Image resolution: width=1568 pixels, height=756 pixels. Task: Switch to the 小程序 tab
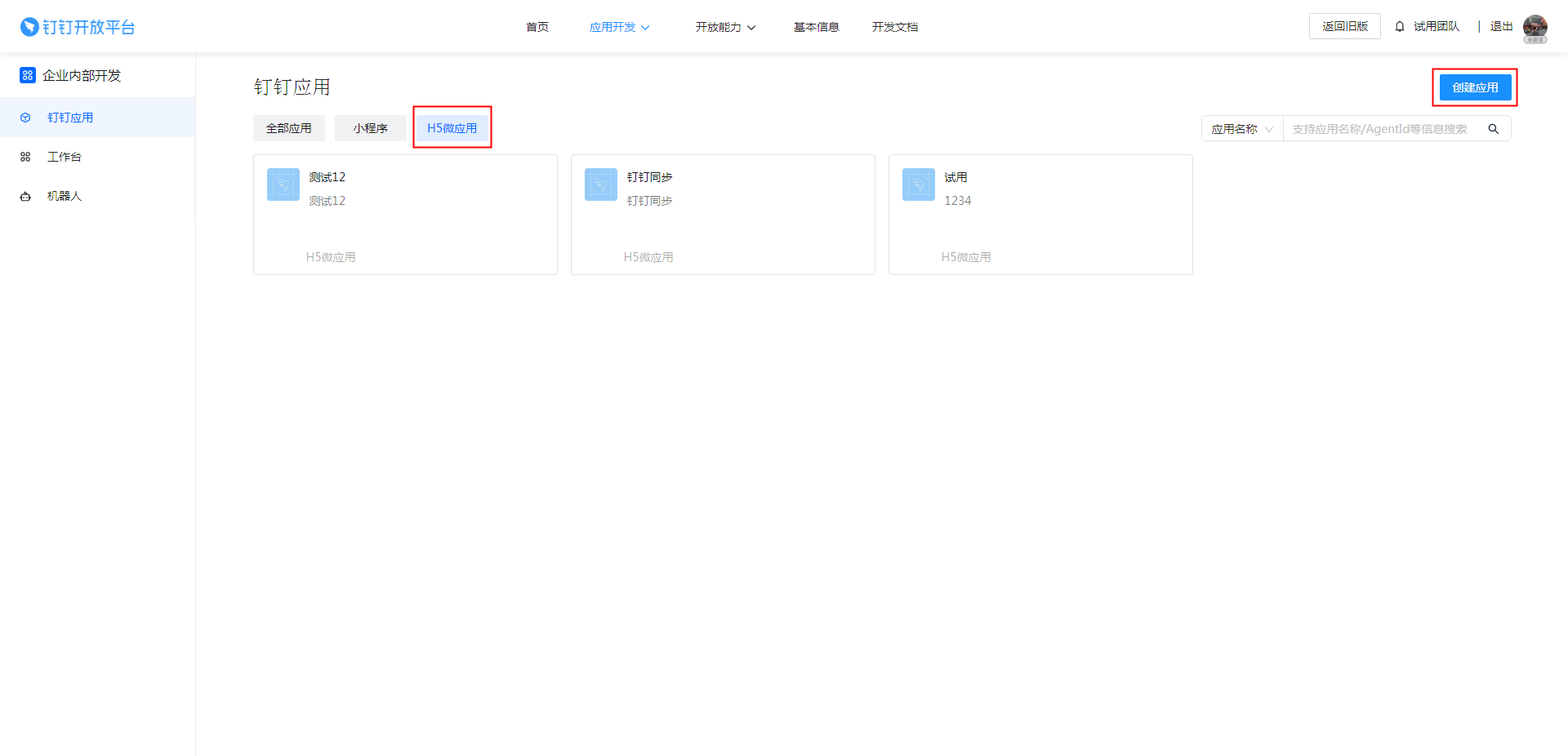click(x=371, y=128)
